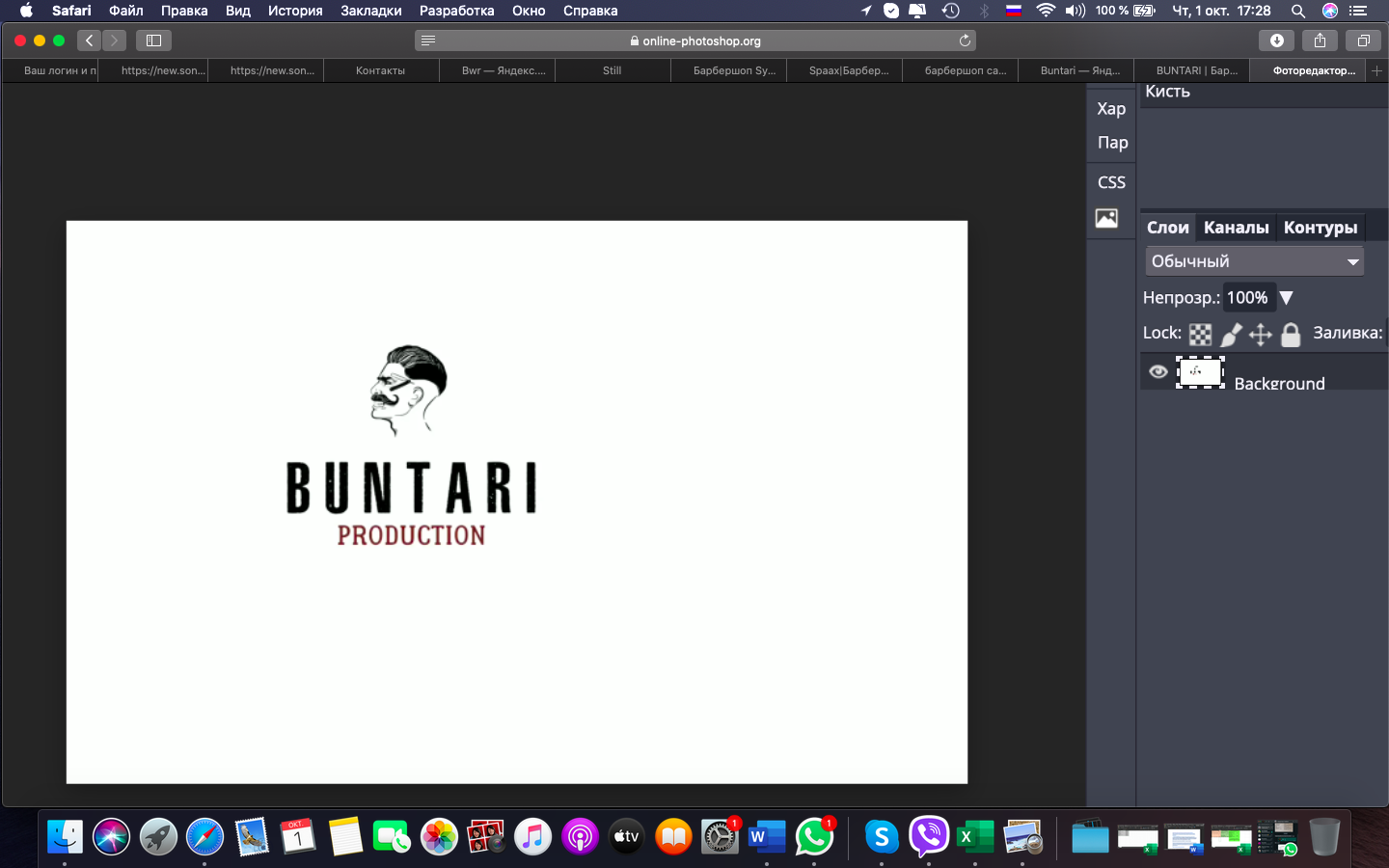Lock transparent pixels checkerboard icon
Viewport: 1389px width, 868px height.
coord(1200,335)
